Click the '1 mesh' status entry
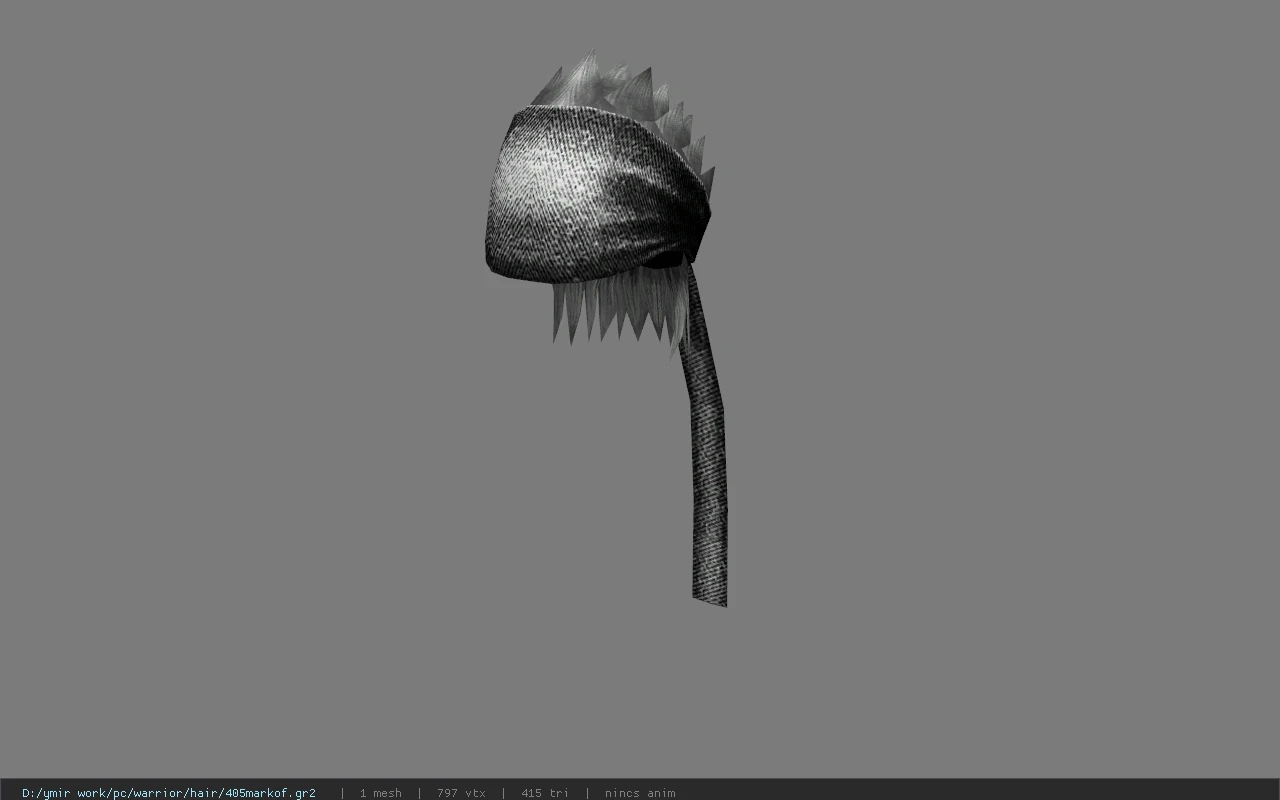The image size is (1280, 800). tap(380, 793)
